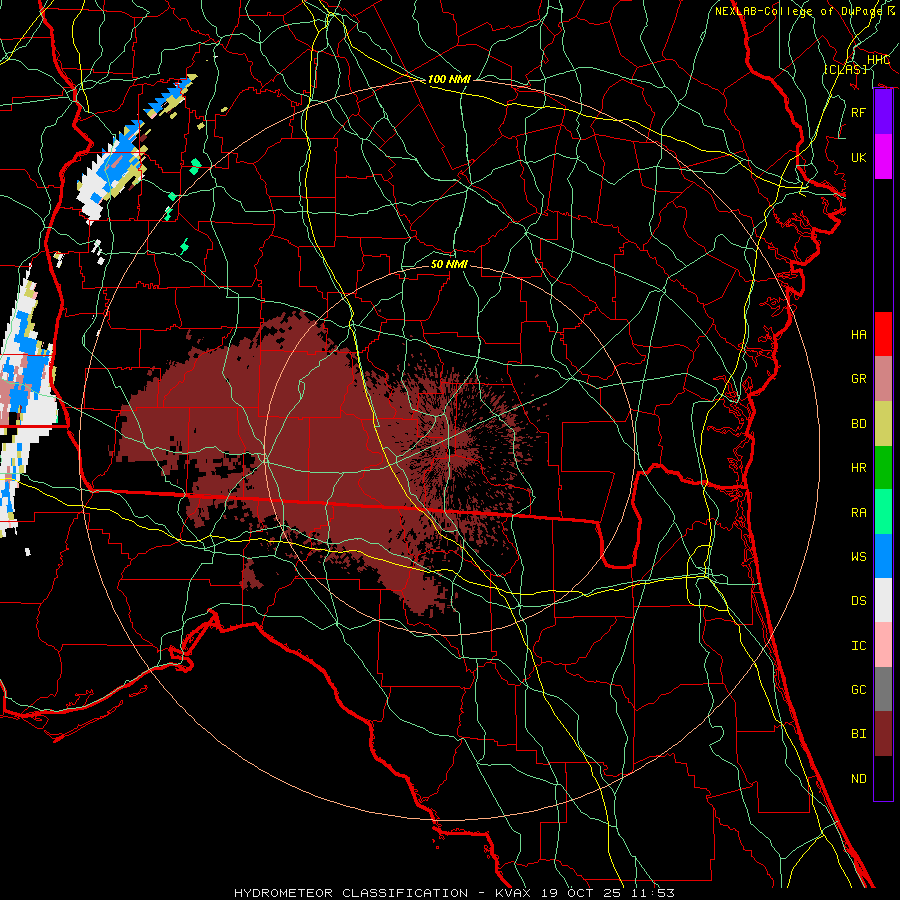The image size is (900, 900).
Task: Click the RF purple legend swatch
Action: click(883, 112)
